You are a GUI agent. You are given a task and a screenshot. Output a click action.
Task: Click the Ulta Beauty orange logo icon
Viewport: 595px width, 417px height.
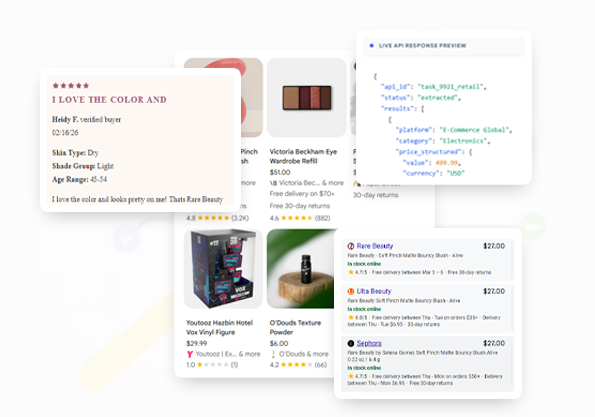pyautogui.click(x=351, y=291)
